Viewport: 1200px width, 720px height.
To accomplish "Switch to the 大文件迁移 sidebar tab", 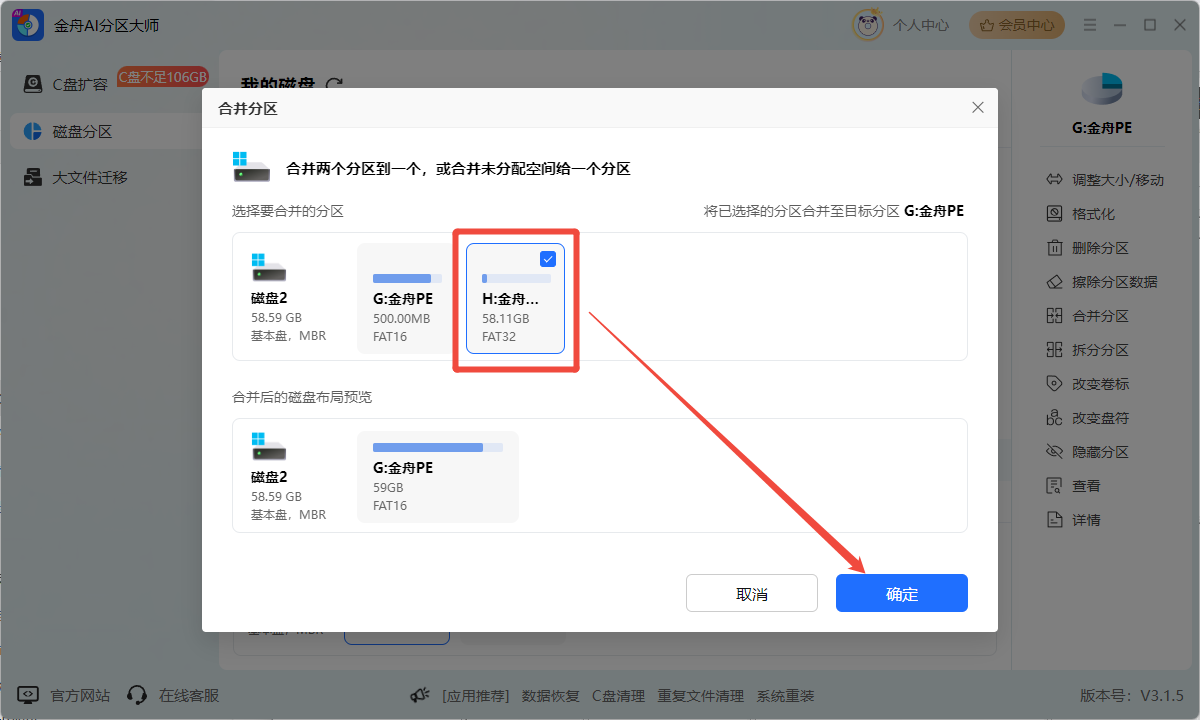I will click(89, 177).
